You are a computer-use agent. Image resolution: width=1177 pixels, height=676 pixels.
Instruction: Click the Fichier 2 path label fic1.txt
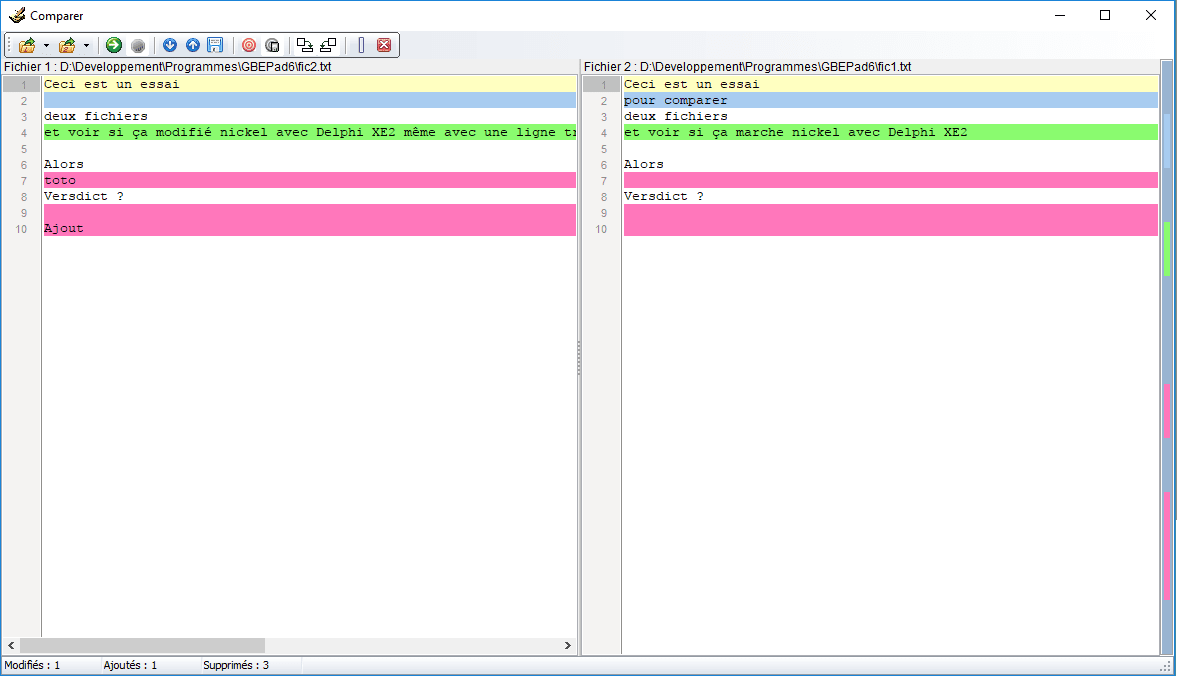(748, 67)
